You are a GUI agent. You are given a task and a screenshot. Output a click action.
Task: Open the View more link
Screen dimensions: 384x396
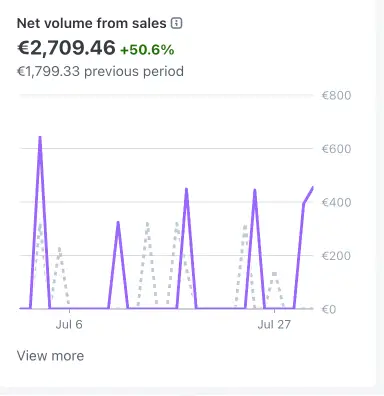click(50, 356)
